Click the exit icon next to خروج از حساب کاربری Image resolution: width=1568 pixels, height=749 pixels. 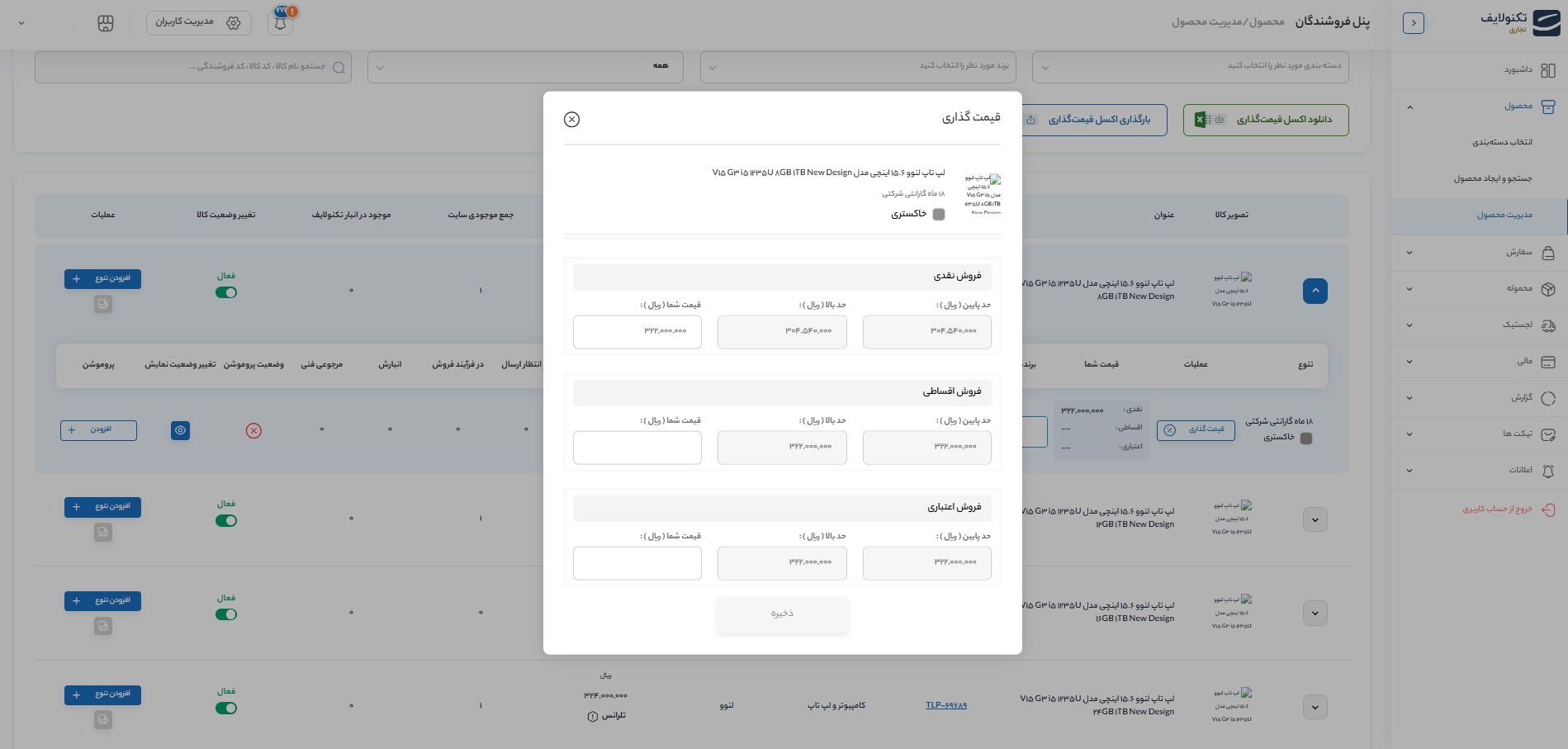1548,510
